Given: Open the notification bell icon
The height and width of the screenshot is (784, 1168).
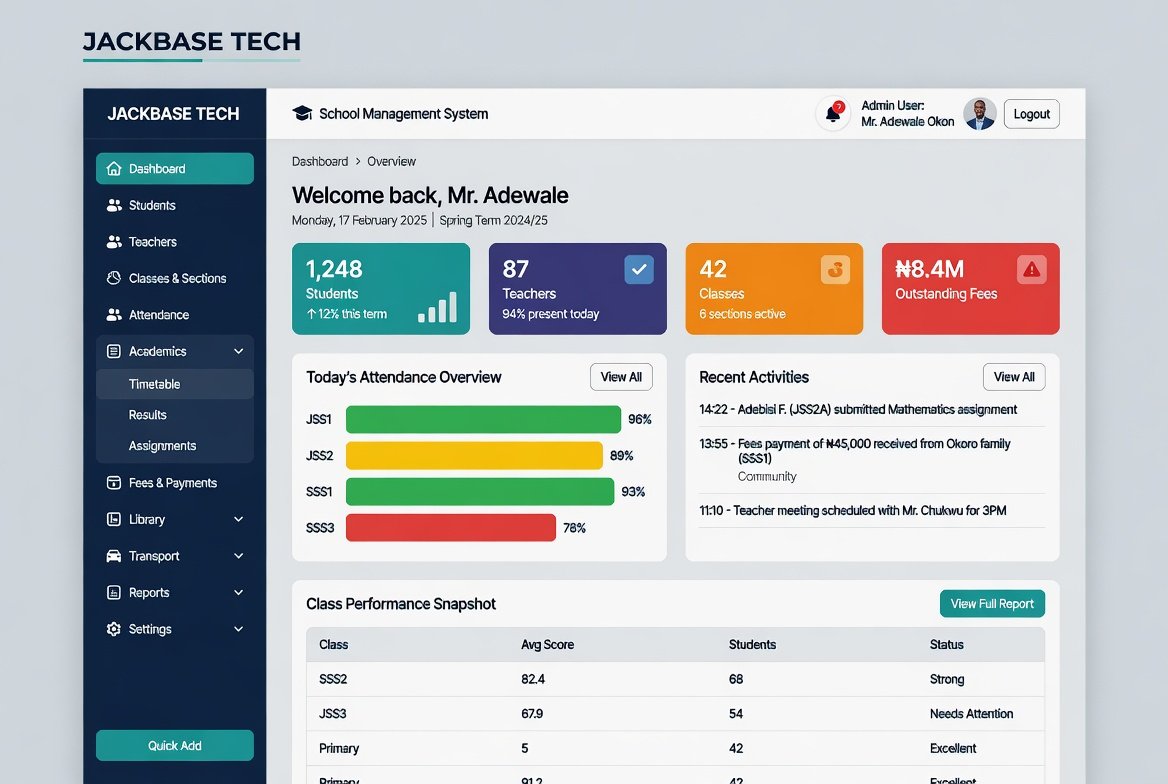Looking at the screenshot, I should 833,114.
